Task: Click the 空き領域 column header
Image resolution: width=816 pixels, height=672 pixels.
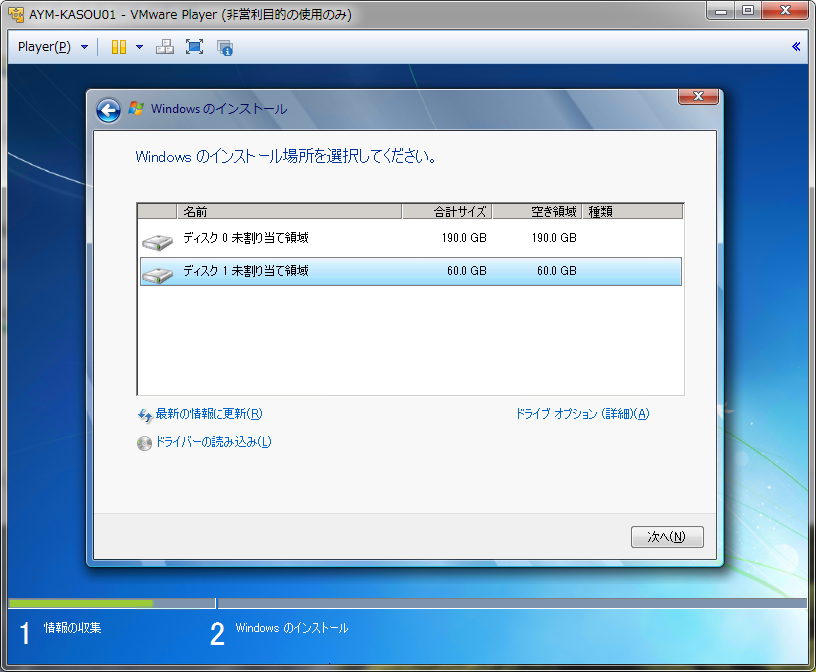Action: [537, 211]
